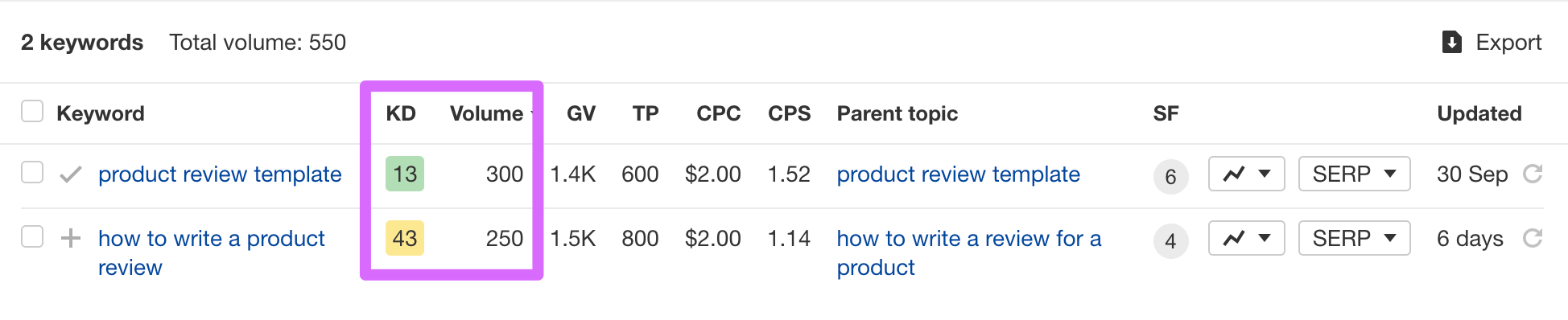Click the checkmark icon beside product review template
This screenshot has height=320, width=1568.
(71, 174)
